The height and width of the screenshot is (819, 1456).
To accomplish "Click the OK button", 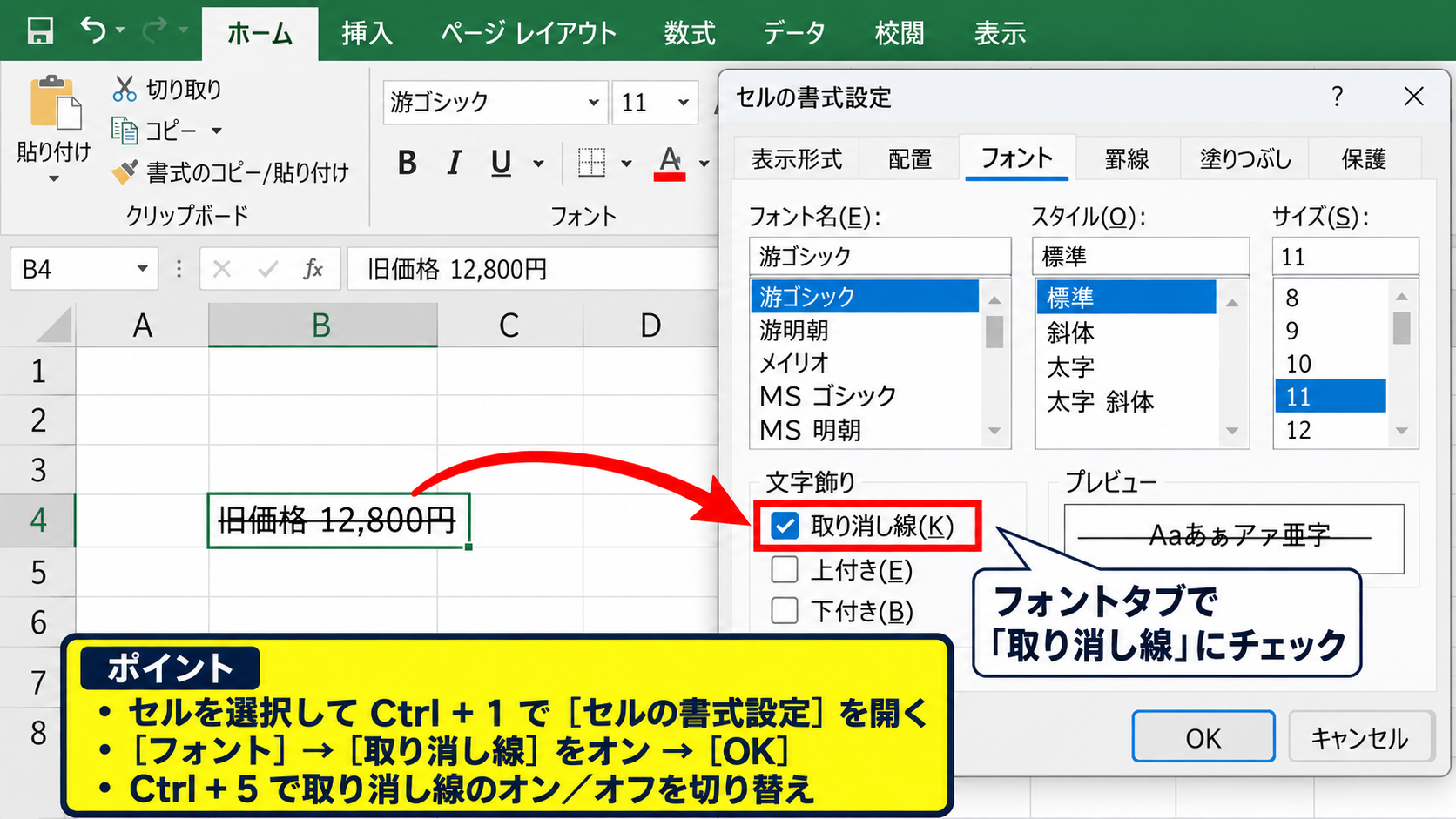I will (1203, 737).
